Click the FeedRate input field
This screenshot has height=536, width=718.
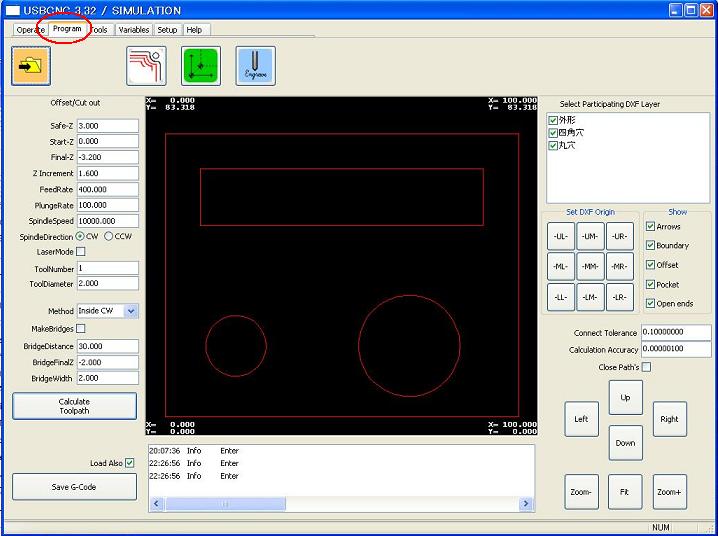(x=107, y=189)
